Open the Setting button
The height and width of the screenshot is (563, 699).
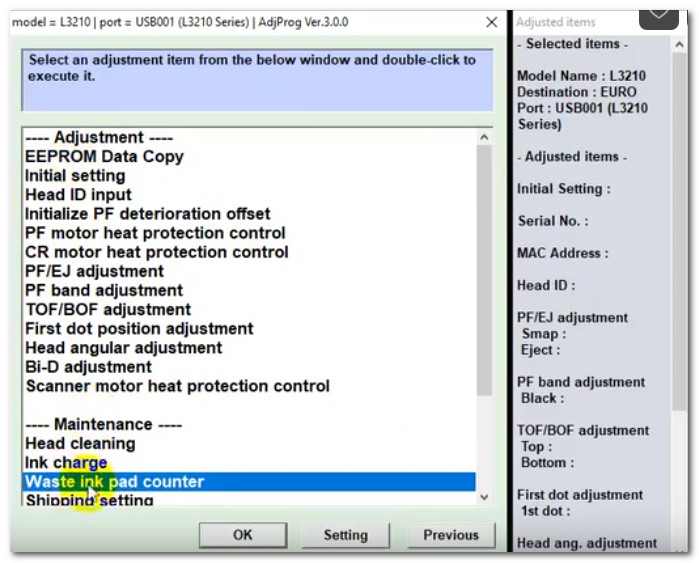click(345, 535)
